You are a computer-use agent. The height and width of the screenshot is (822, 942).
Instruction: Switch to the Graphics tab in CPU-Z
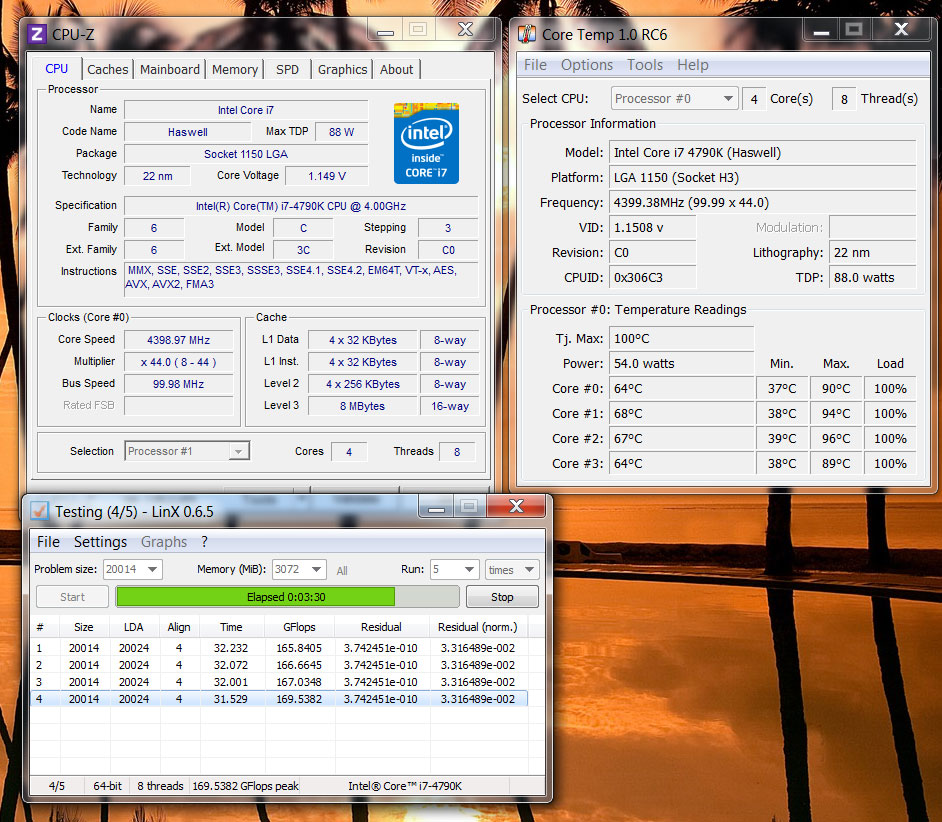click(x=342, y=69)
